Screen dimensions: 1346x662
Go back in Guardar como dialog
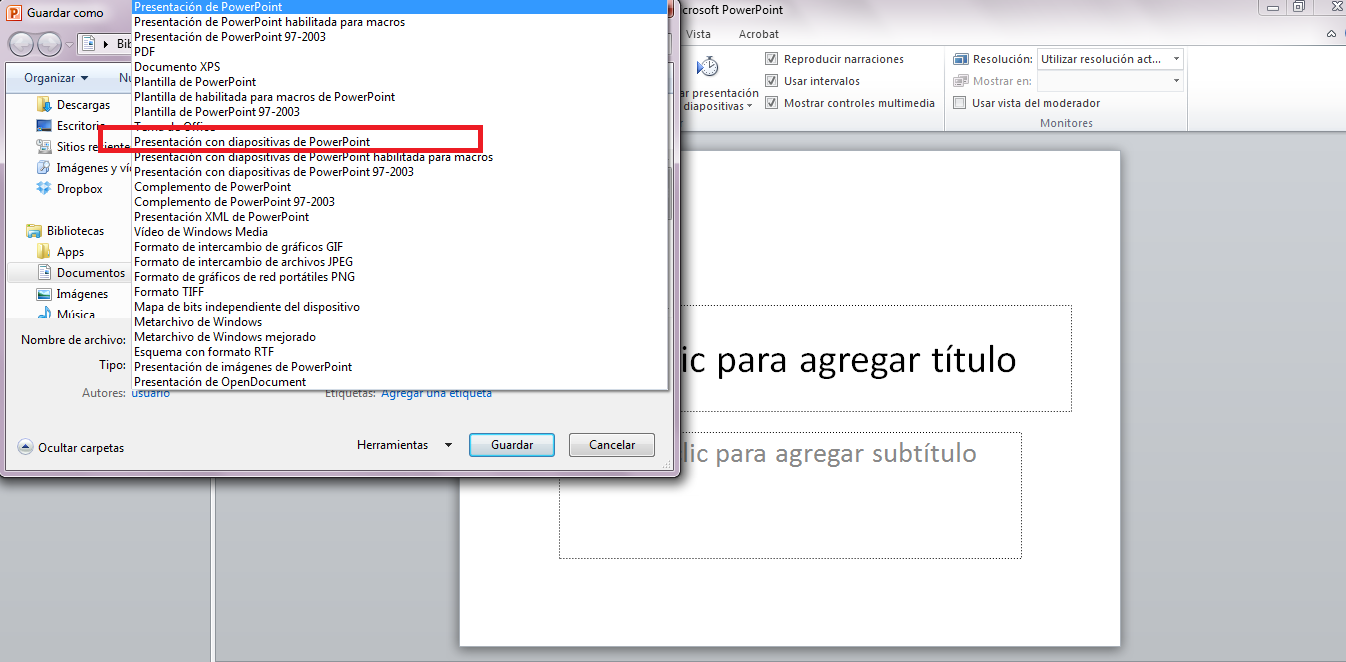pos(22,45)
